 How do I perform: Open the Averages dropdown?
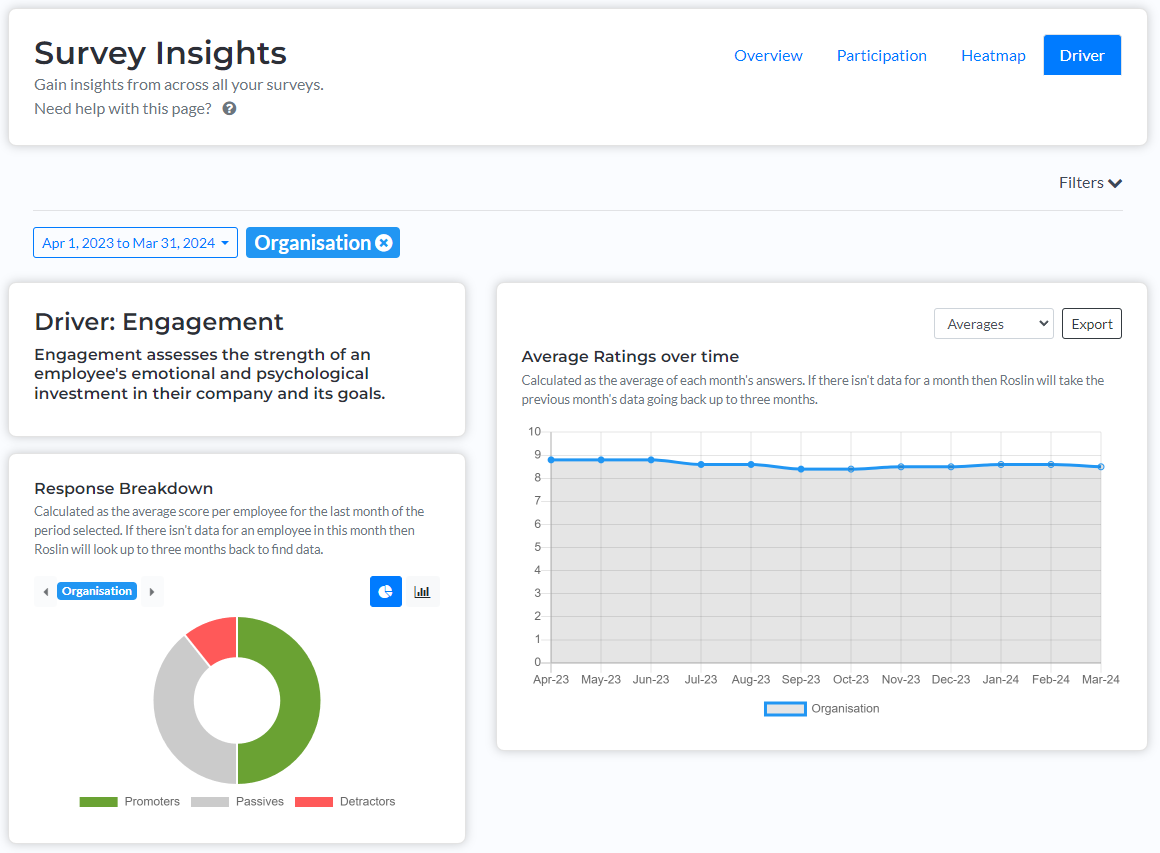coord(993,323)
